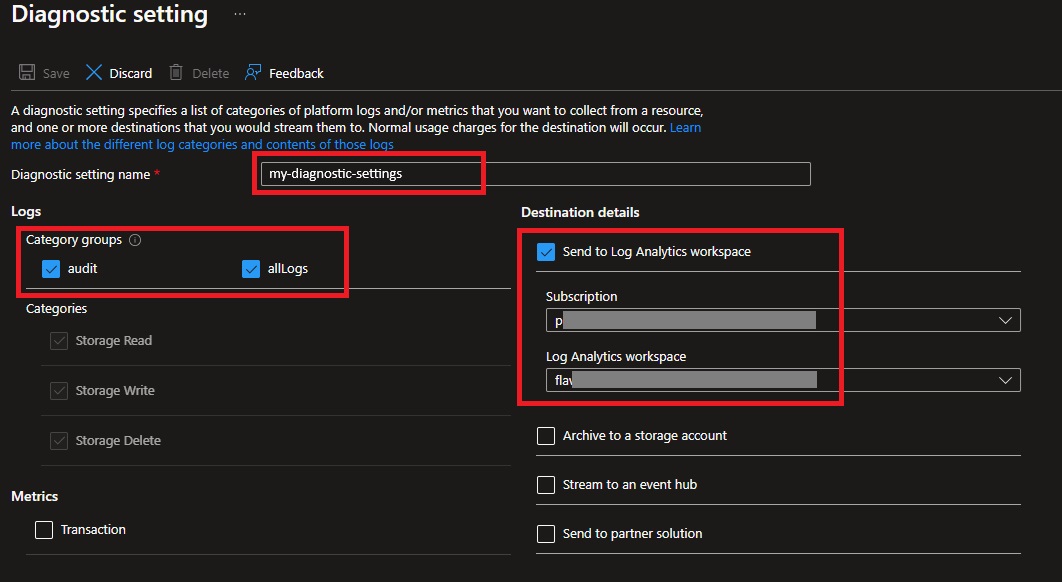Click the Delete button label
Image resolution: width=1062 pixels, height=582 pixels.
tap(211, 73)
